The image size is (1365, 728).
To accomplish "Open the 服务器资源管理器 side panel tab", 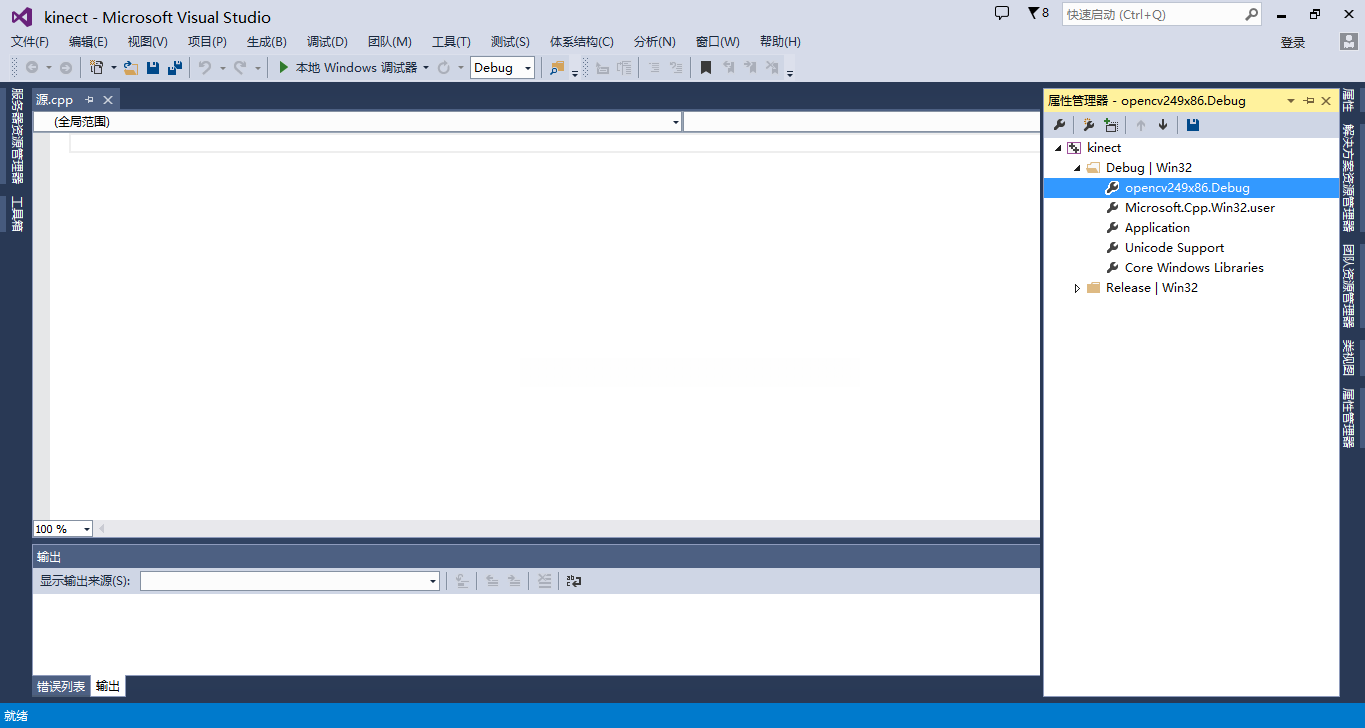I will point(17,136).
